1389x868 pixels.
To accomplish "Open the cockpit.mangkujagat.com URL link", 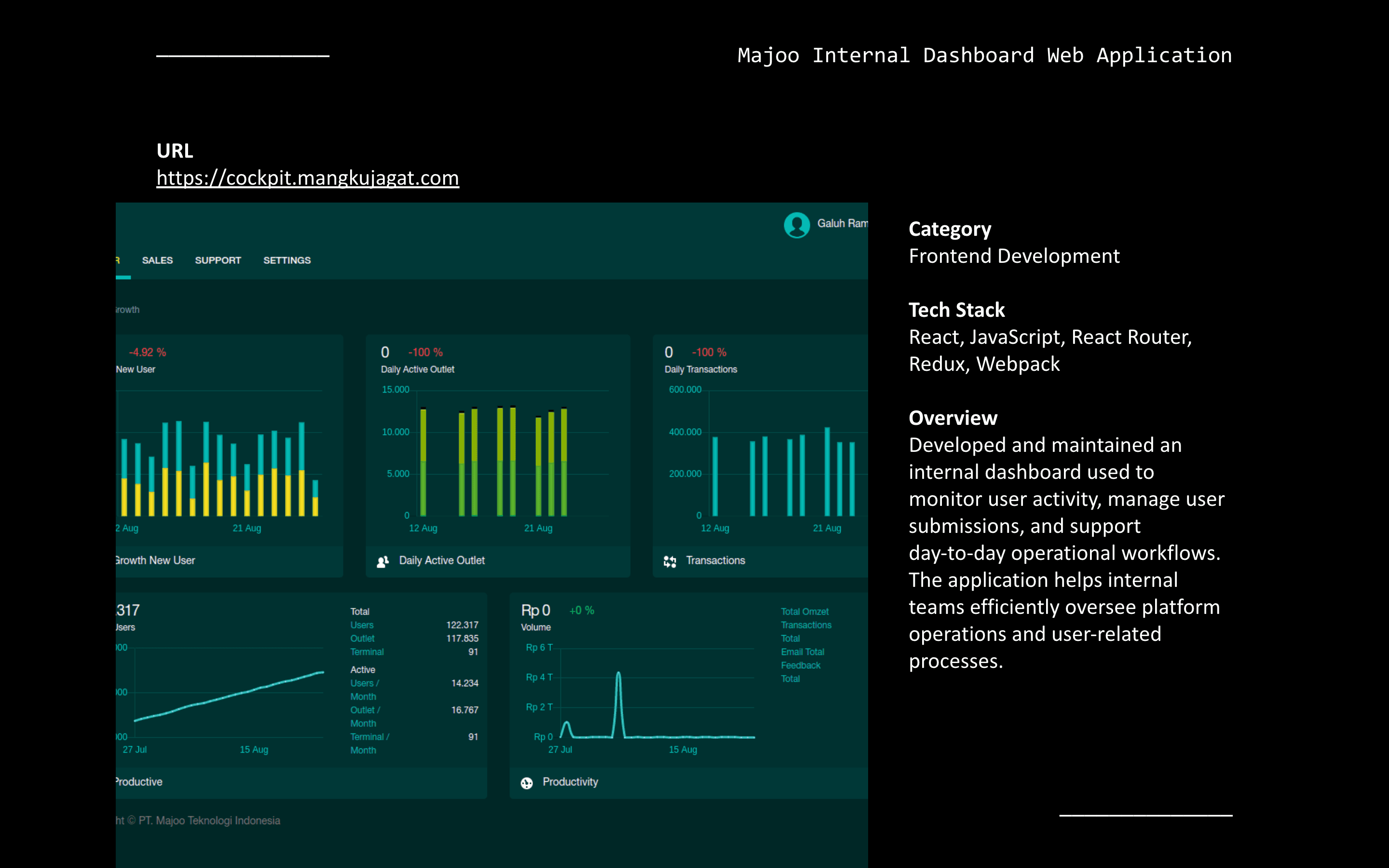I will (x=308, y=178).
